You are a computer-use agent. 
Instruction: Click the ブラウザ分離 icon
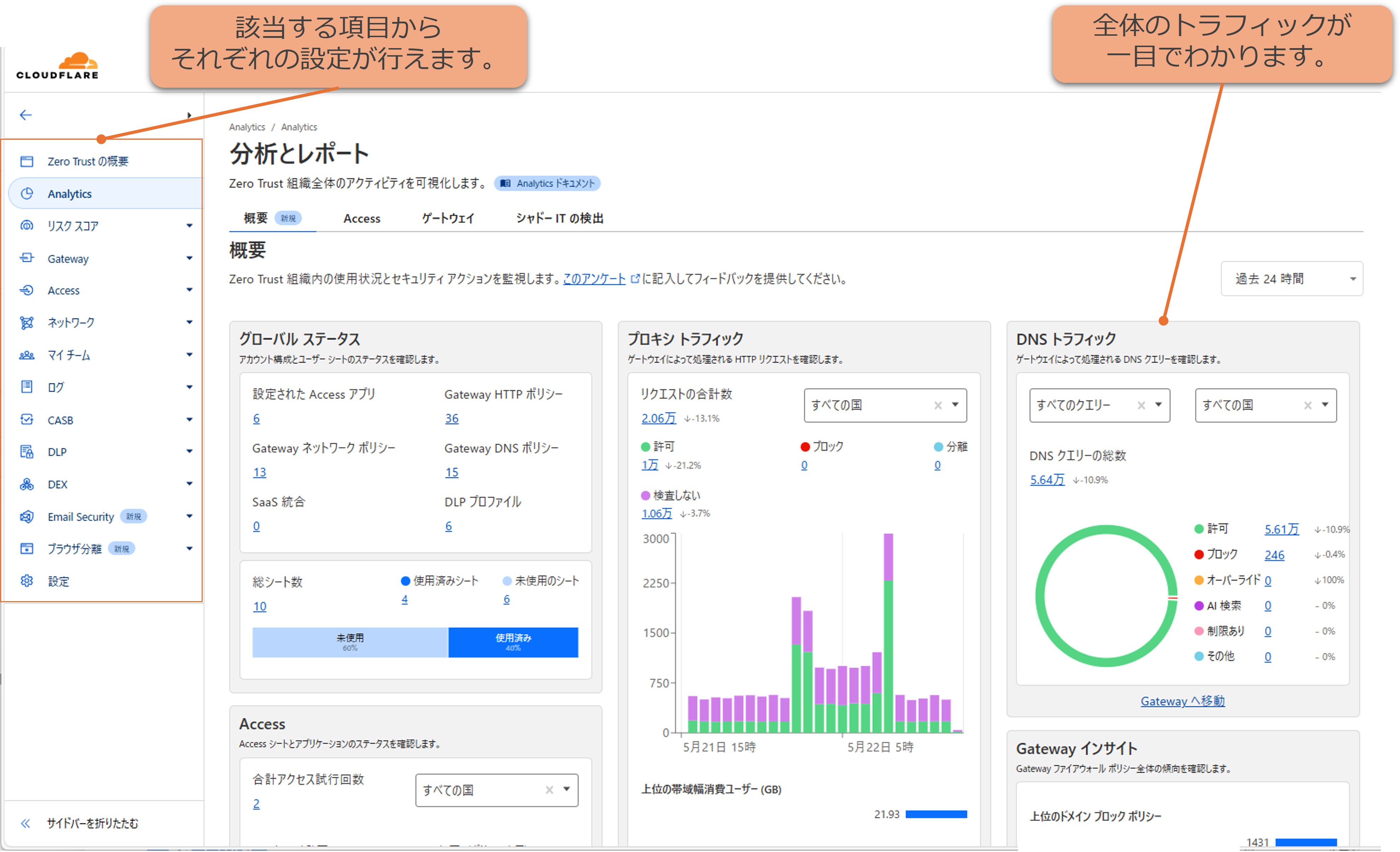tap(27, 548)
